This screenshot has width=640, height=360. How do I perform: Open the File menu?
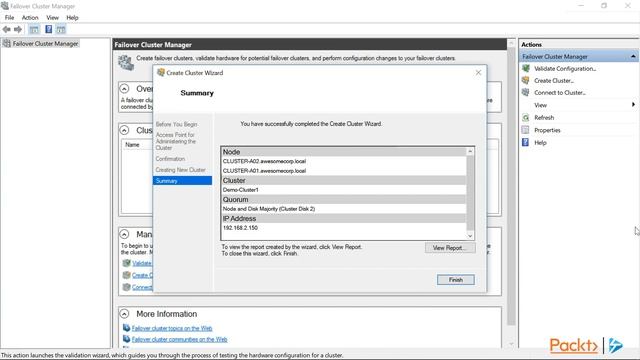[x=9, y=18]
